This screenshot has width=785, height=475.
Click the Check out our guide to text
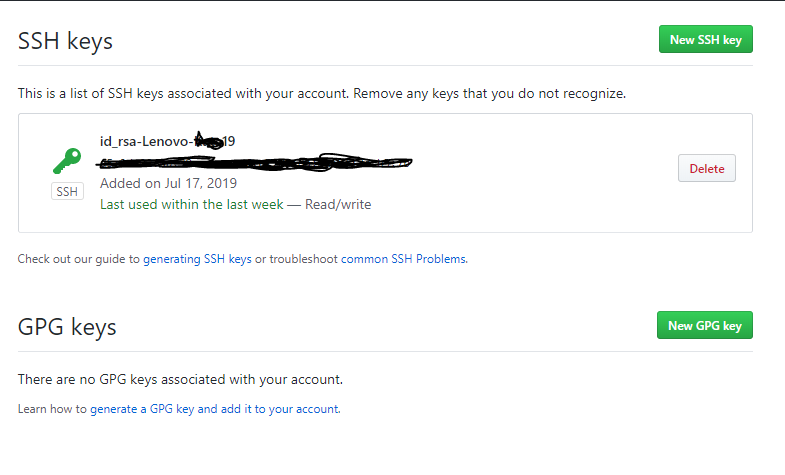(x=79, y=259)
